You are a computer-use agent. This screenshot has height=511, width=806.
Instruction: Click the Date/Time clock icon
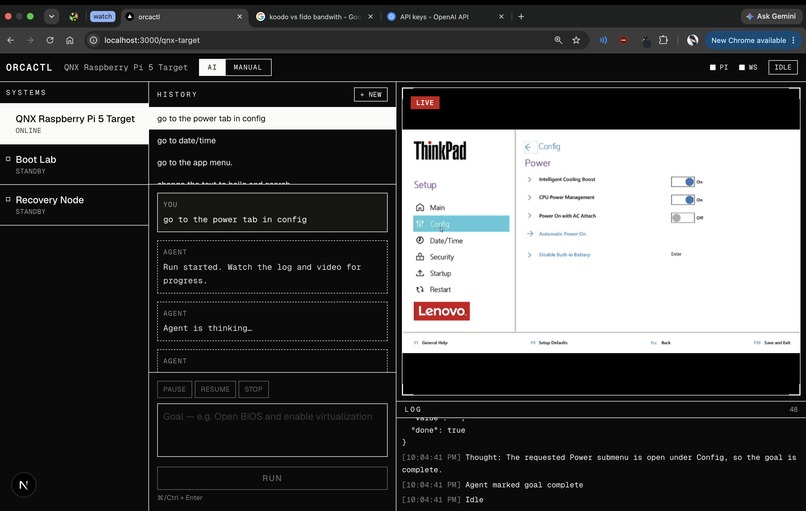click(420, 240)
